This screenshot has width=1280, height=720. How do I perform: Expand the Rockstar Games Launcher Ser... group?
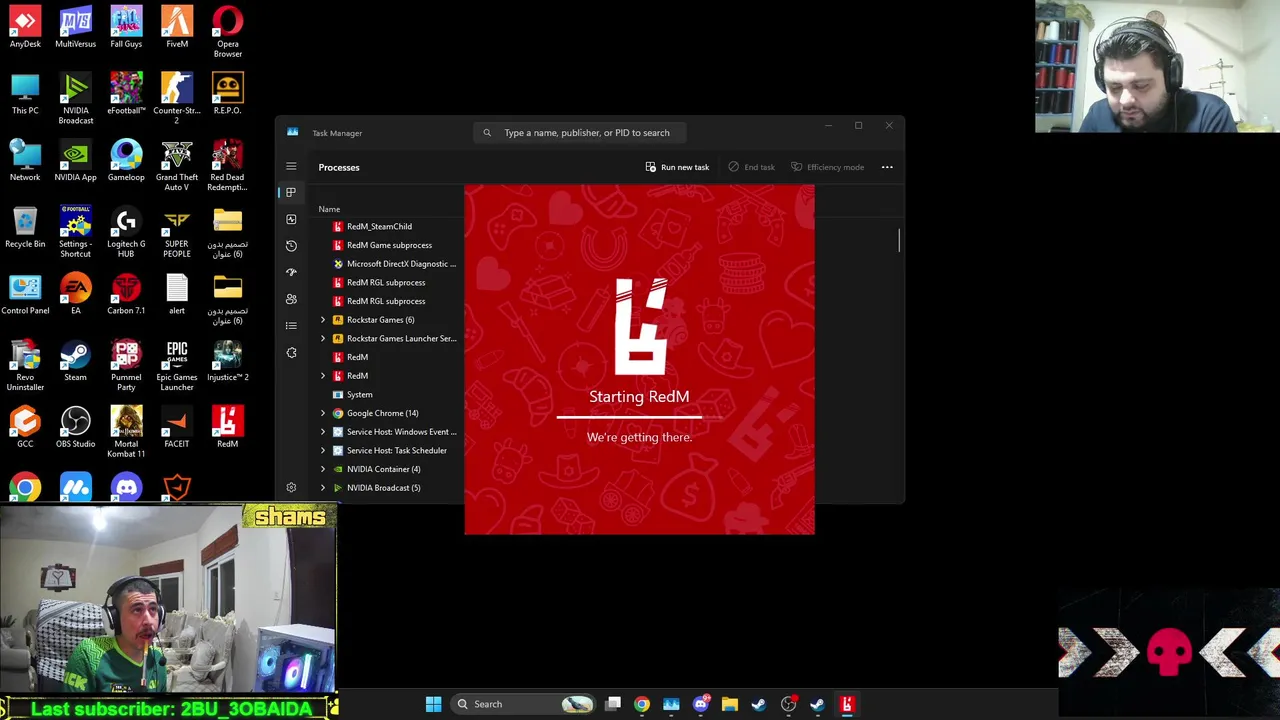(323, 338)
